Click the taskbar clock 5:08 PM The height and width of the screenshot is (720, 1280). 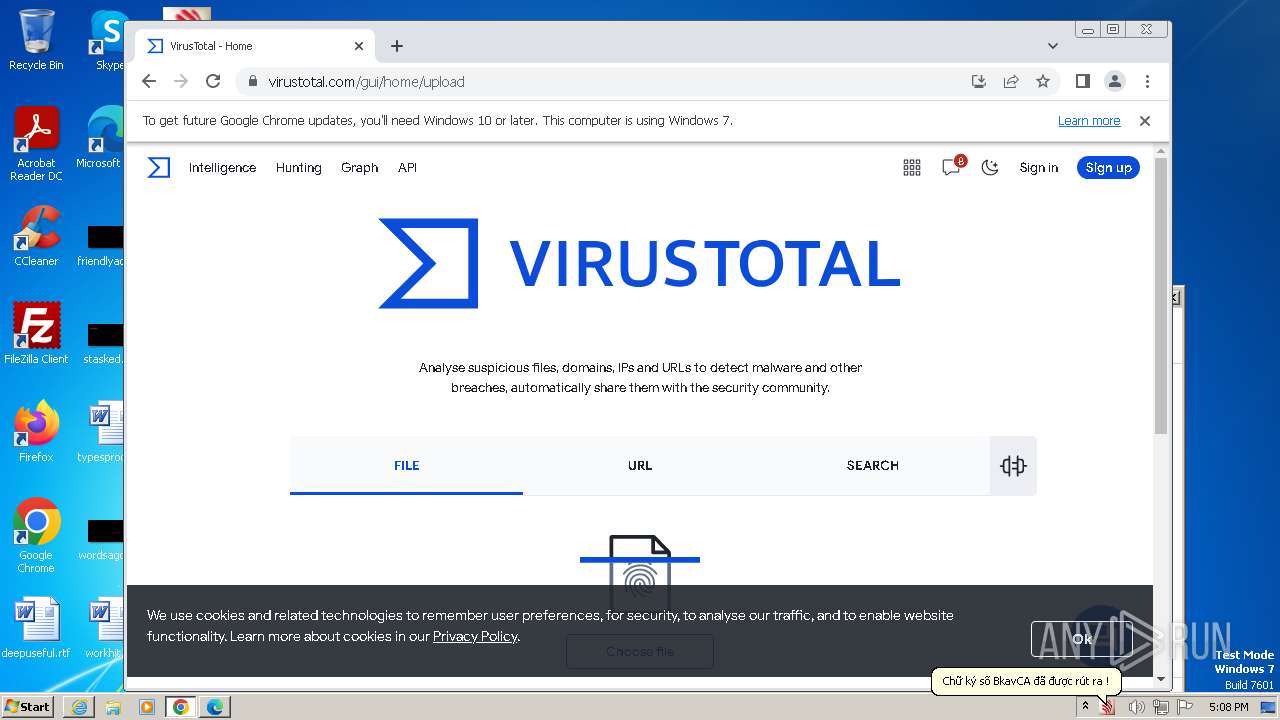pyautogui.click(x=1228, y=707)
